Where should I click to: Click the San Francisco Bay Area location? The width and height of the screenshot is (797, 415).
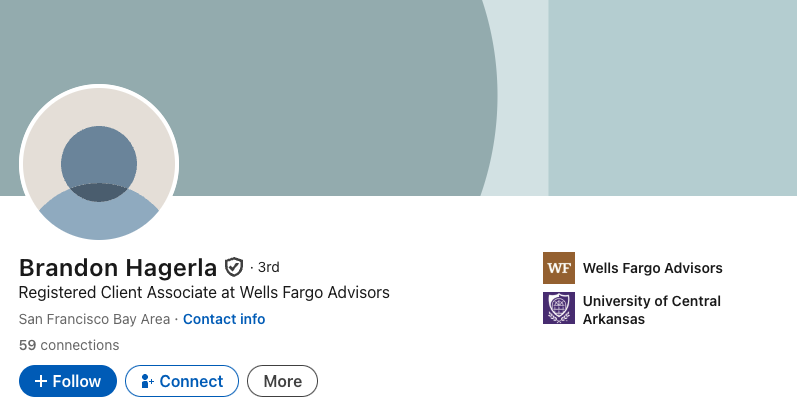point(95,319)
